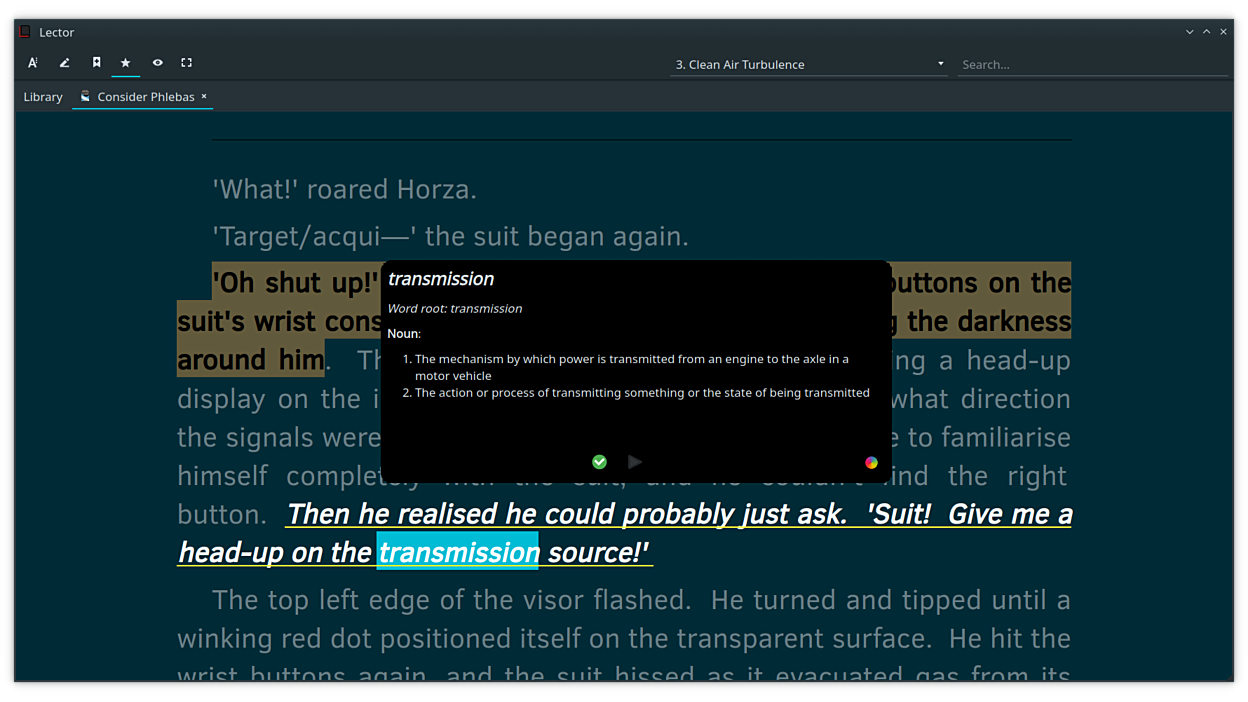Click the line "'Target/acqui—' the suit began again."
1248x702 pixels.
point(451,237)
